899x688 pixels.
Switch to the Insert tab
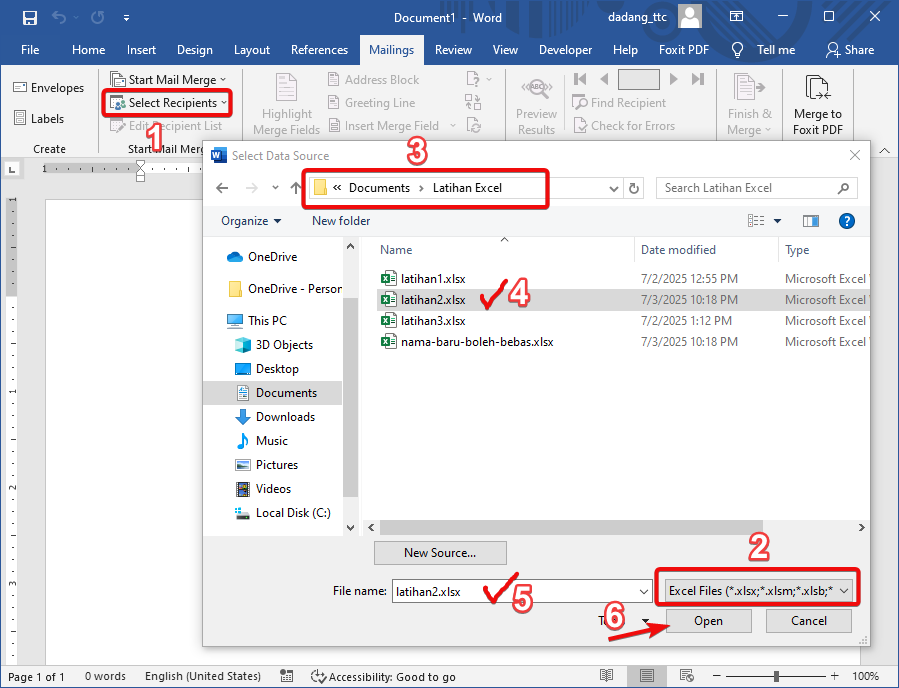(x=141, y=50)
